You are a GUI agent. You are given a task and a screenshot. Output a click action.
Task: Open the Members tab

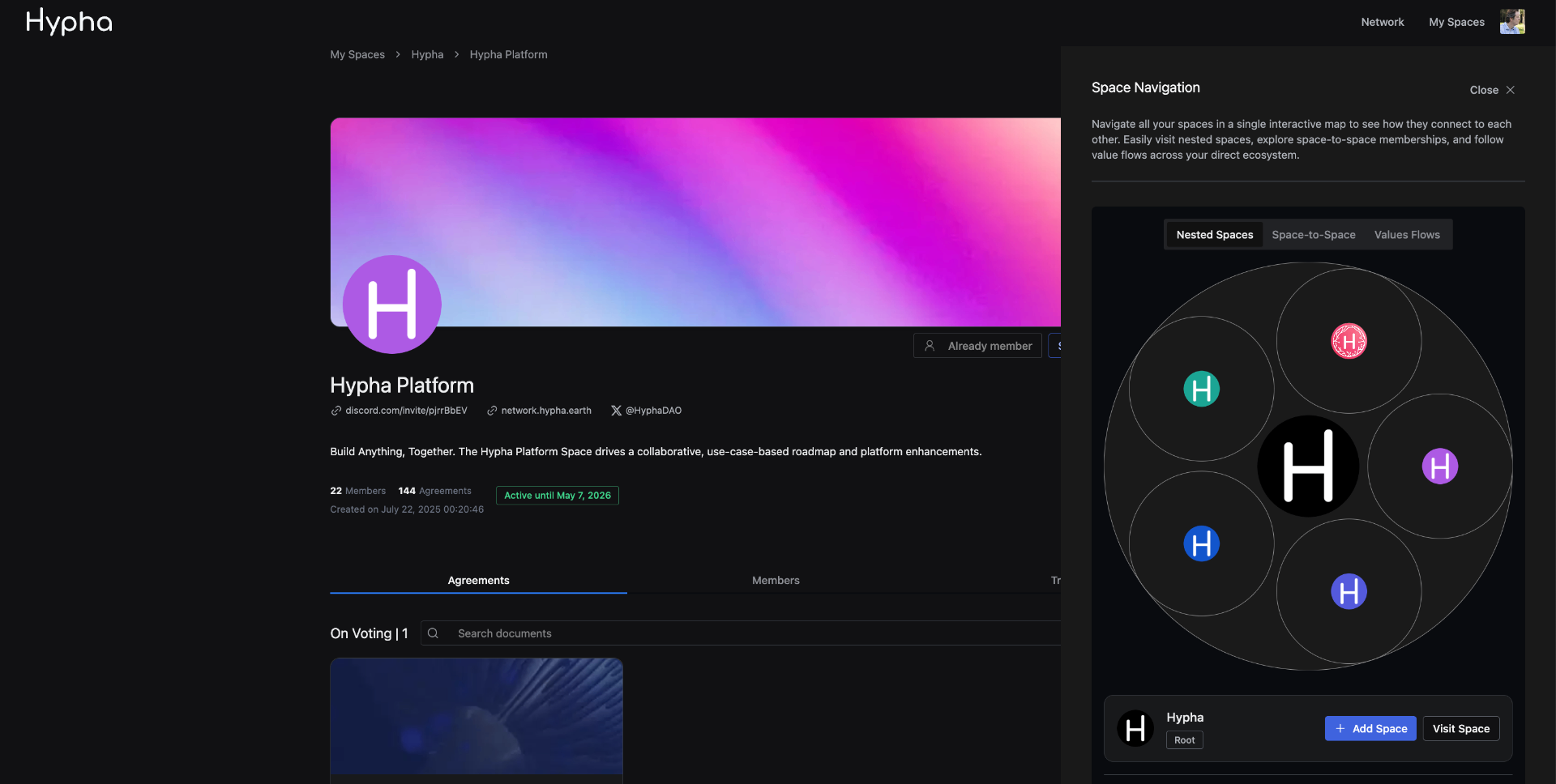point(776,581)
